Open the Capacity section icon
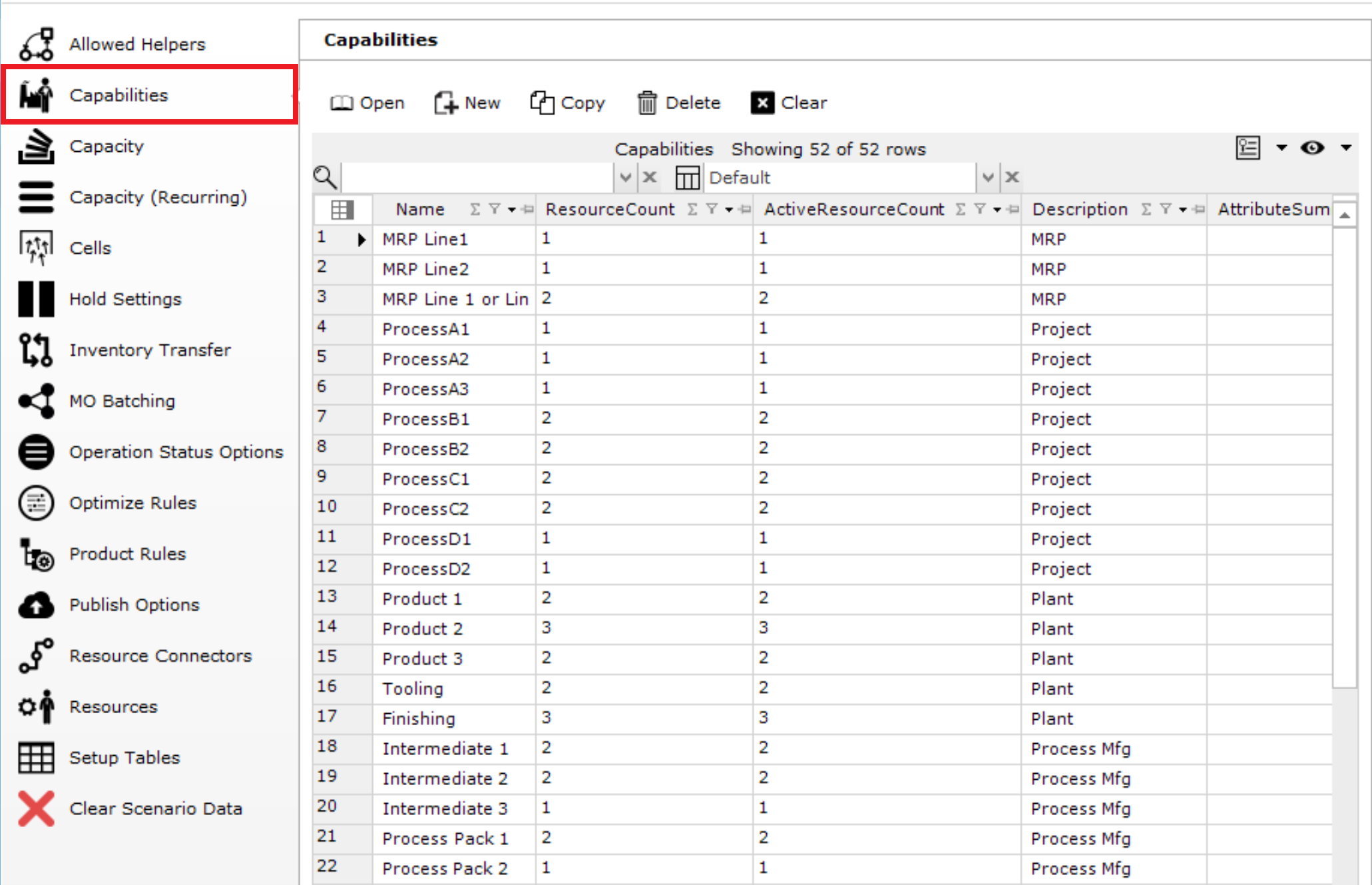The width and height of the screenshot is (1372, 885). point(36,146)
